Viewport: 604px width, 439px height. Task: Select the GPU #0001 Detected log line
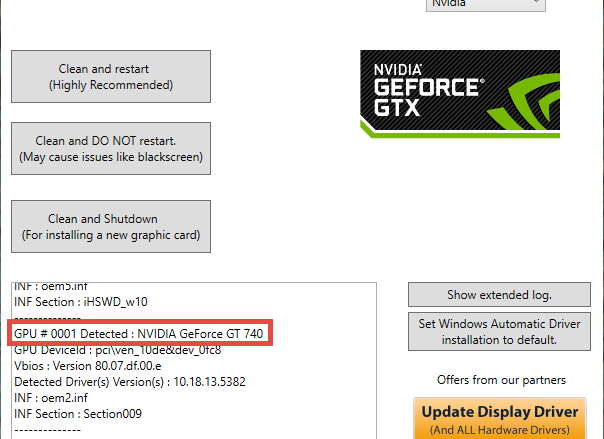click(x=139, y=333)
